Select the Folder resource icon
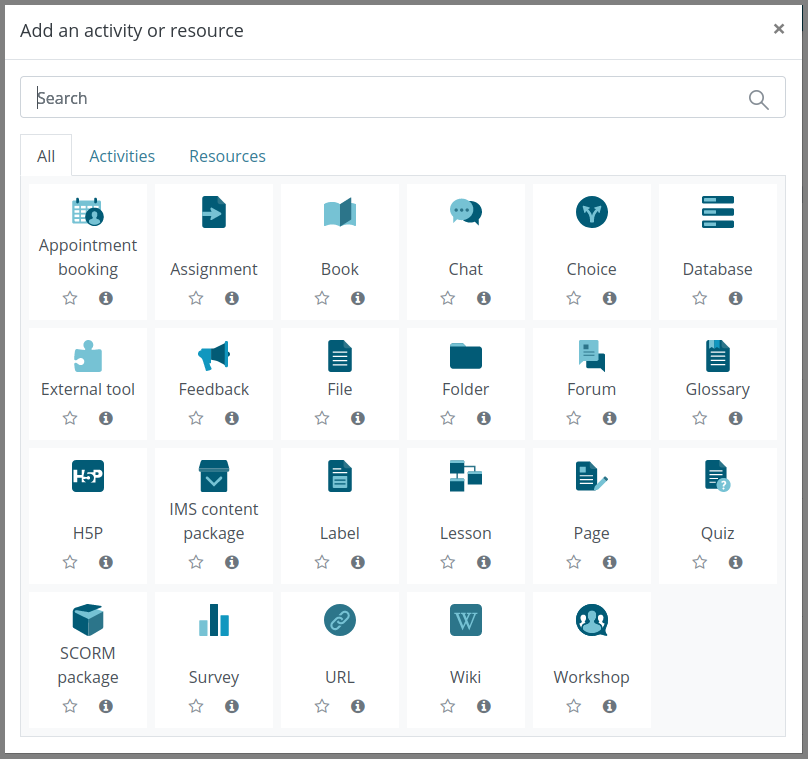The image size is (808, 759). click(465, 356)
